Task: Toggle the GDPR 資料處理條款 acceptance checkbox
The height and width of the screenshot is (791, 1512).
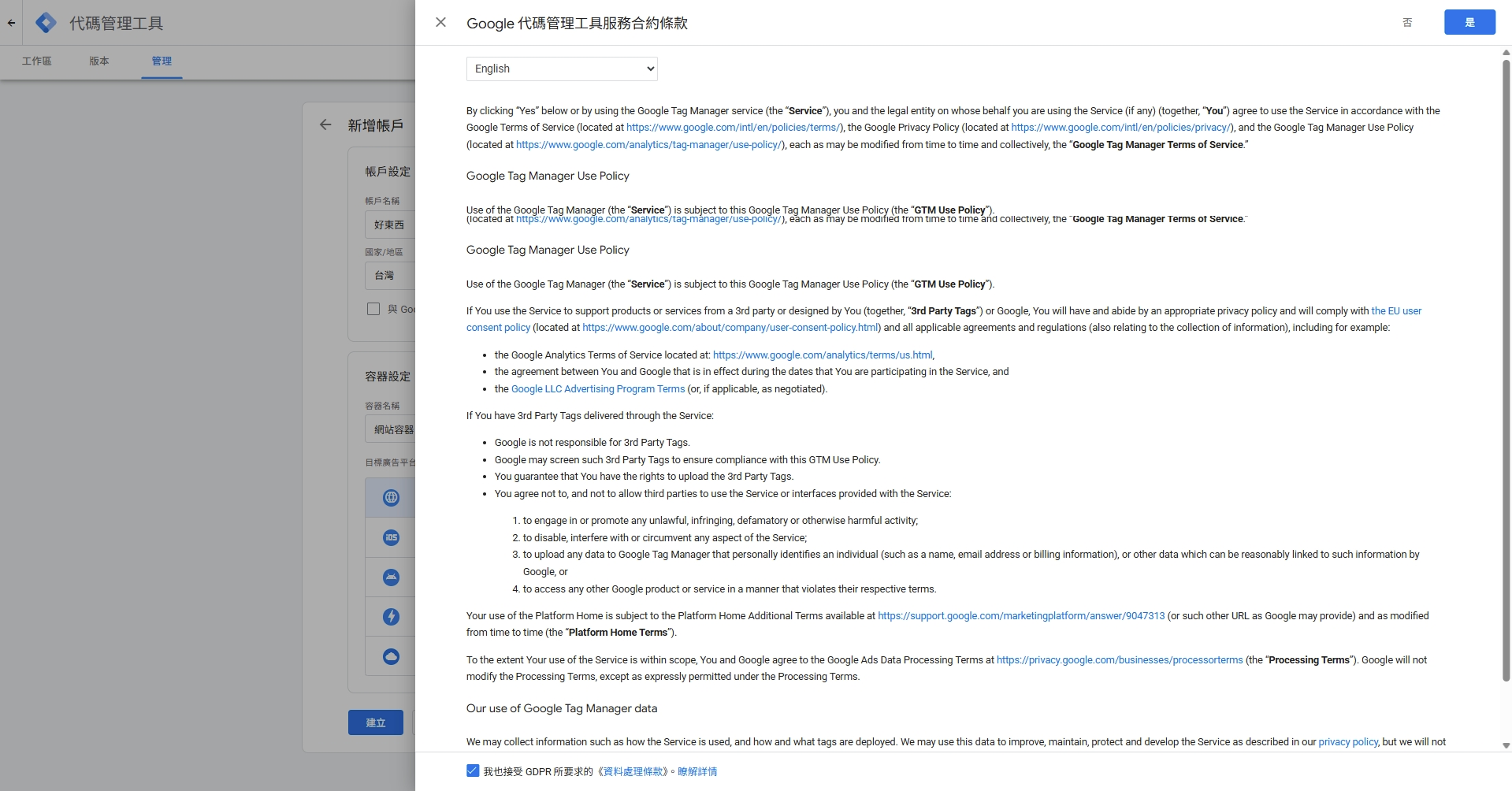Action: point(473,771)
